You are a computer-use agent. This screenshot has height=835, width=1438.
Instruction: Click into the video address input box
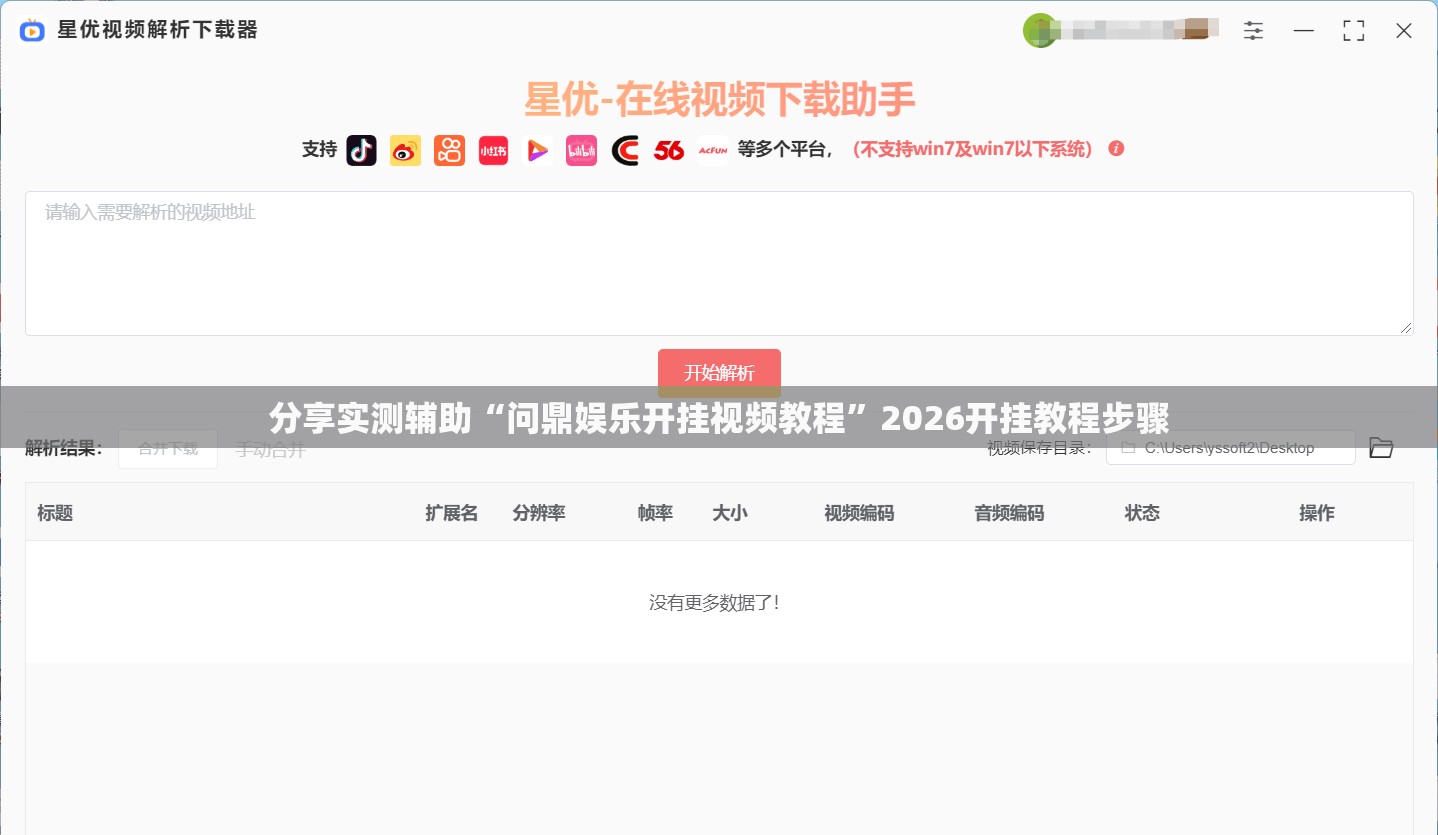coord(719,263)
